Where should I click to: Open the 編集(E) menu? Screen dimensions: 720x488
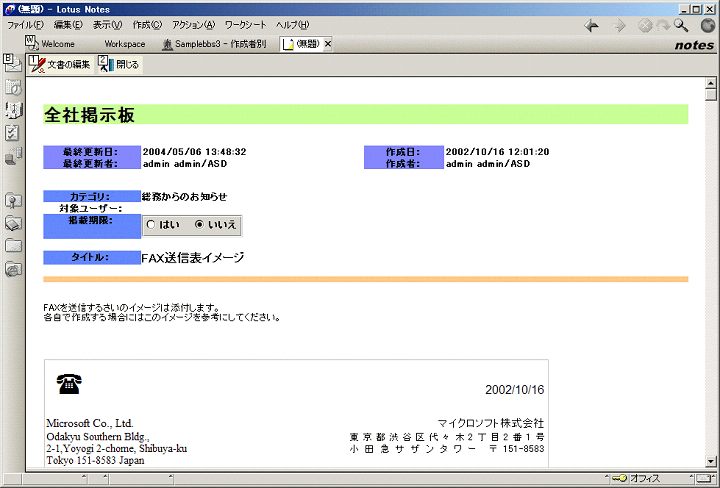point(68,25)
